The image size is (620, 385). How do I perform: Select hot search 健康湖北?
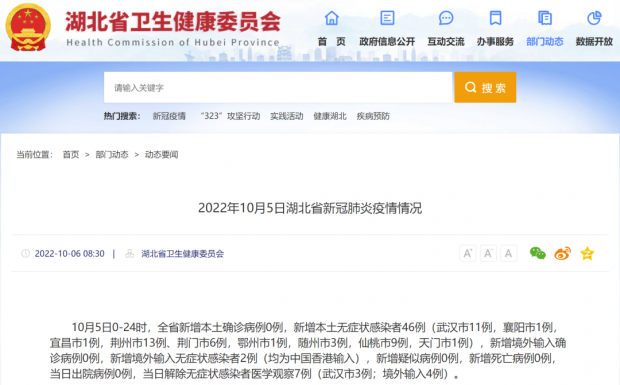coord(330,116)
